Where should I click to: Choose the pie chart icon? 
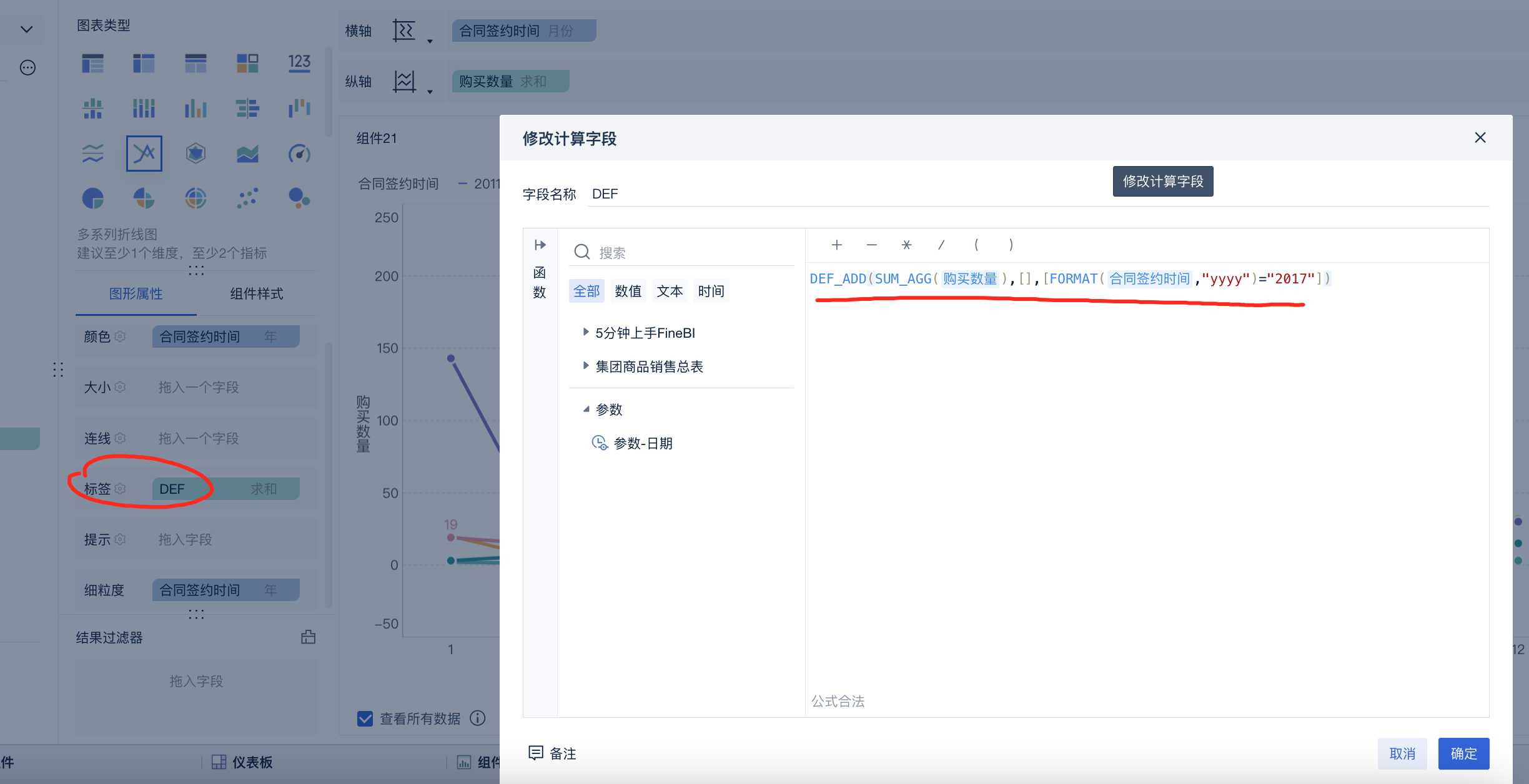click(x=92, y=198)
